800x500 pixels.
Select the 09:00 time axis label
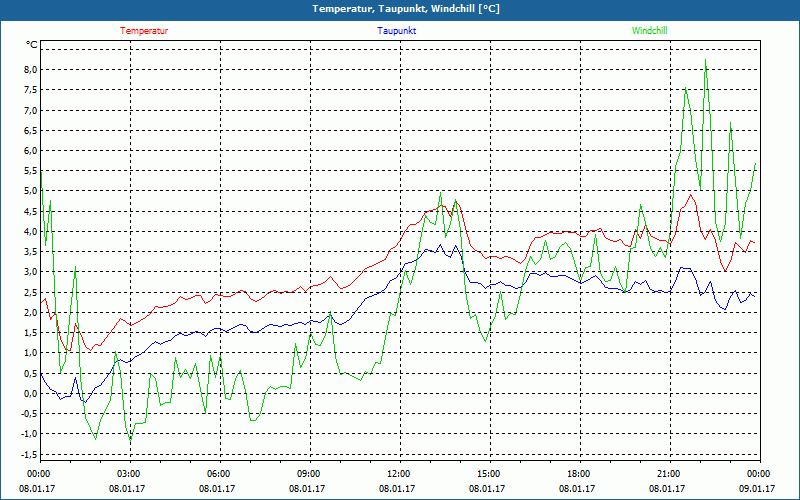(x=310, y=474)
